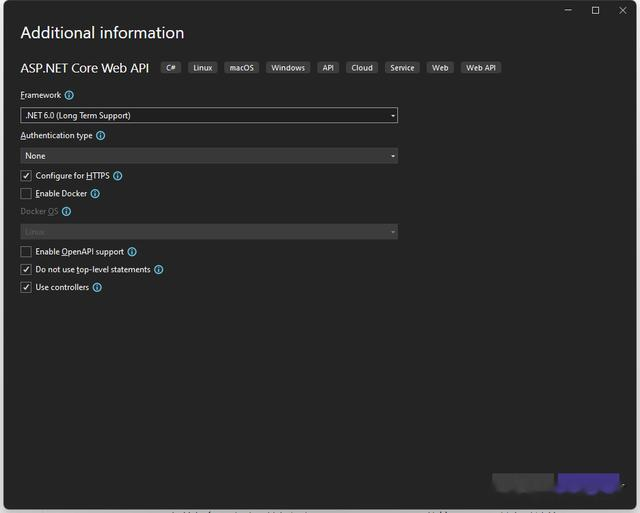This screenshot has width=640, height=513.
Task: Click the blurred gray button at bottom
Action: coord(523,483)
